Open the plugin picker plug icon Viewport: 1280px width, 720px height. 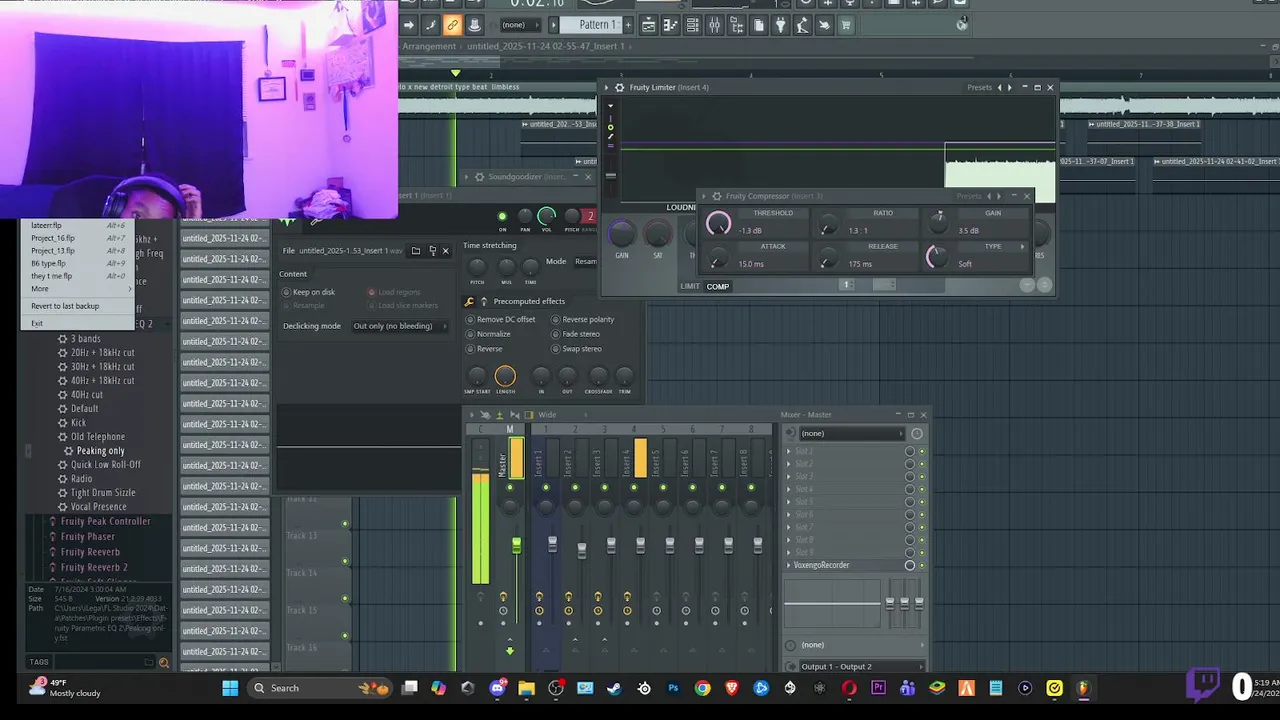(x=780, y=25)
